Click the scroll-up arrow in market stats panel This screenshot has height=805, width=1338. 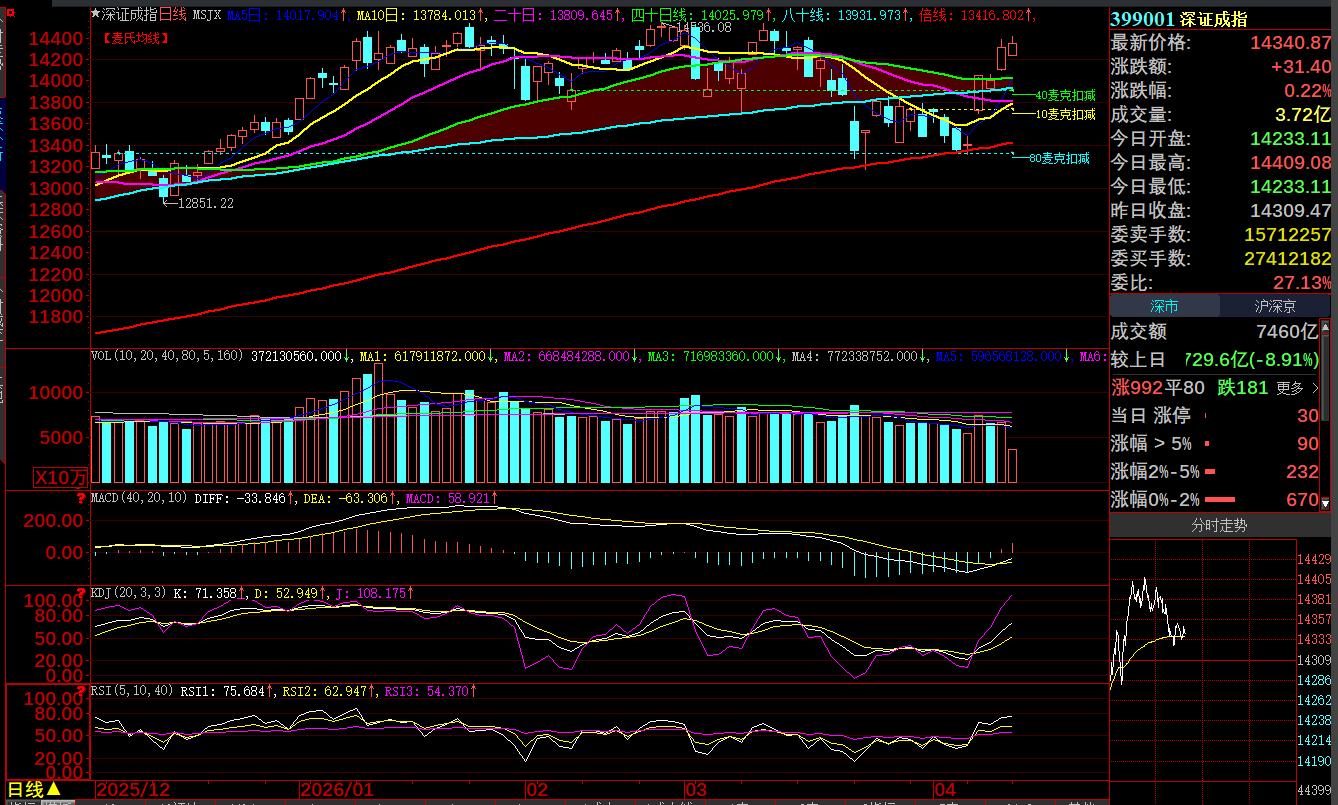tap(1326, 325)
